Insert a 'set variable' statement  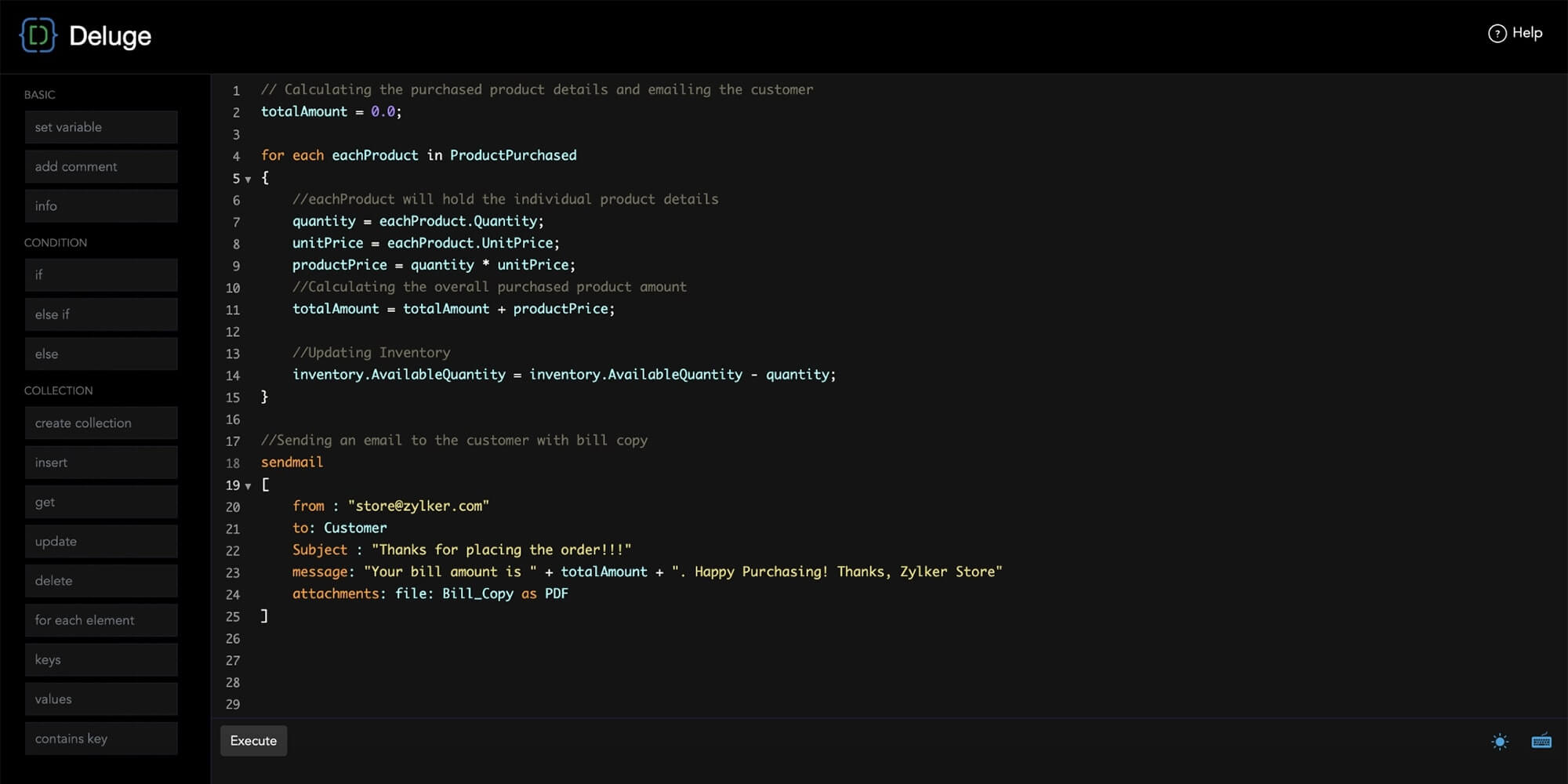coord(101,127)
